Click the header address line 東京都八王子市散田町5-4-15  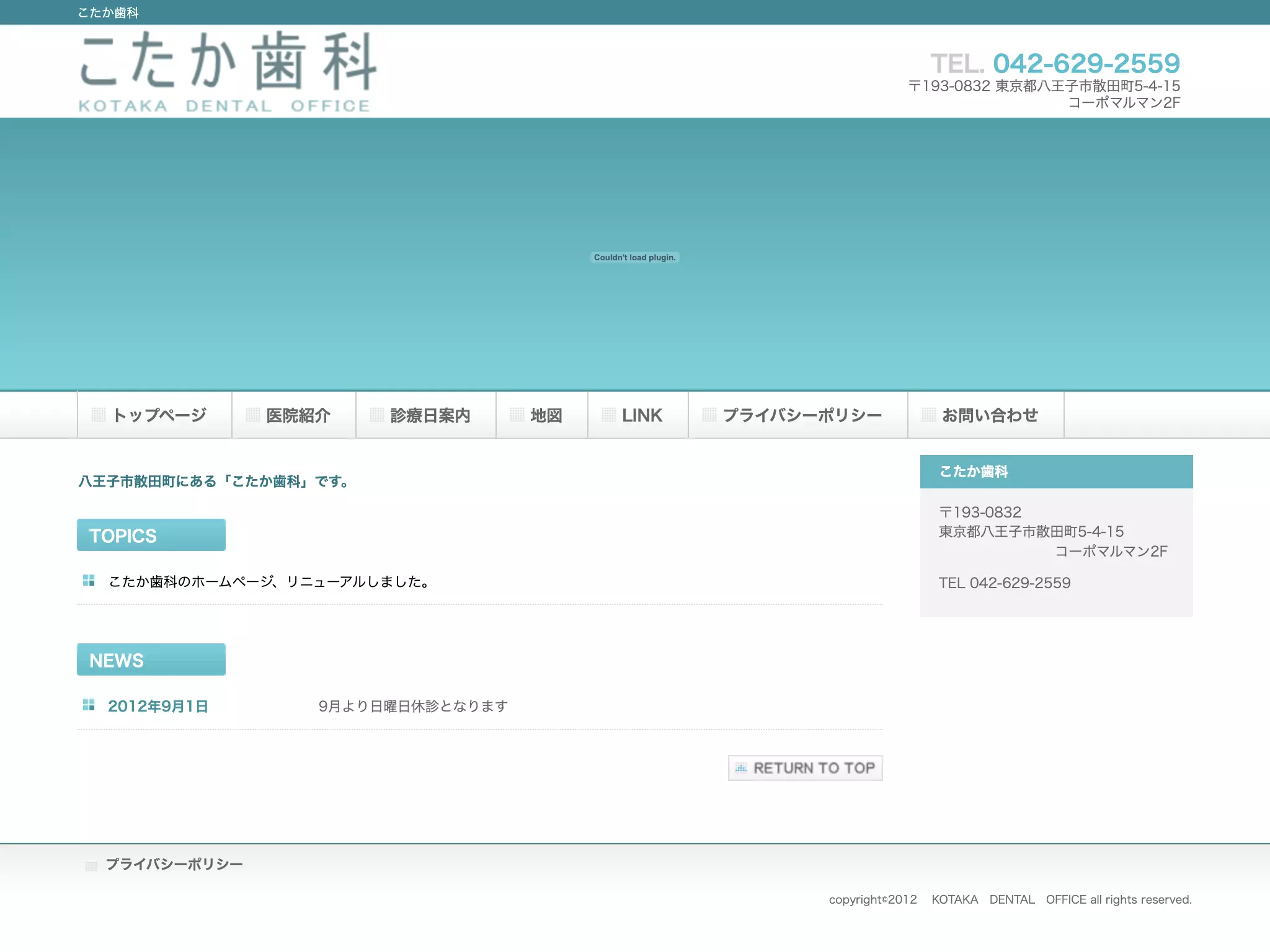click(x=1088, y=86)
